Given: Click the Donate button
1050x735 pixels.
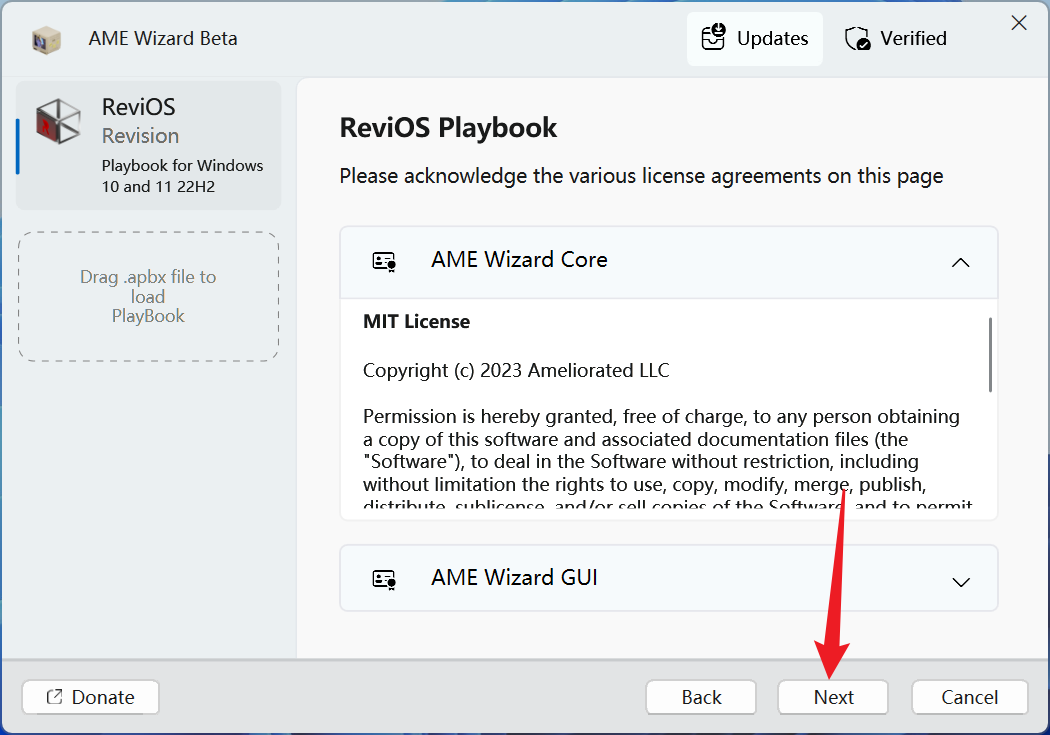Looking at the screenshot, I should (91, 697).
